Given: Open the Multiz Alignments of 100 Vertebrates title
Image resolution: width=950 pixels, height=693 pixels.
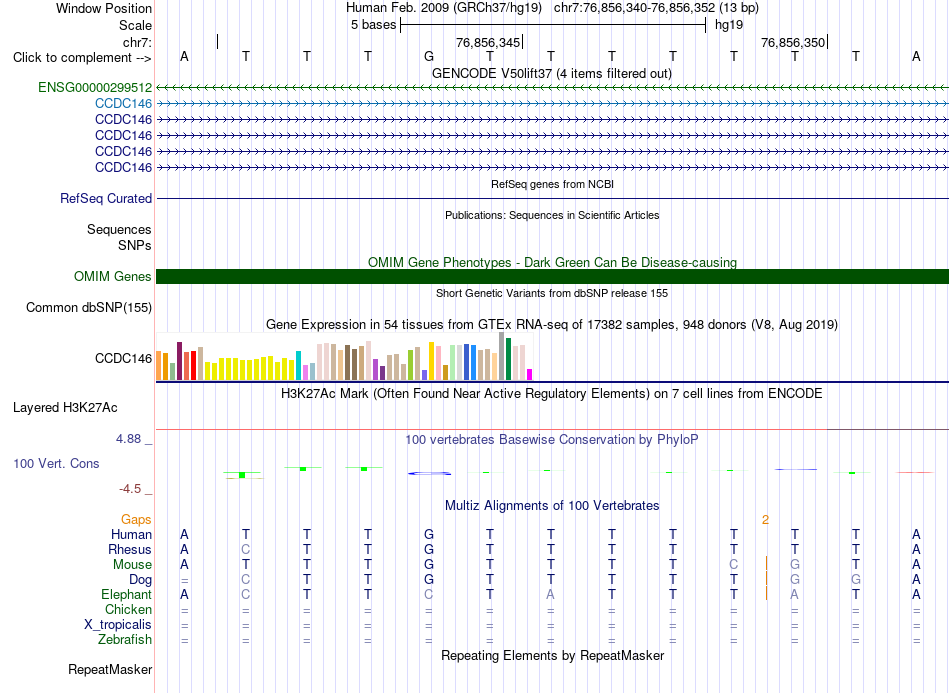Looking at the screenshot, I should (552, 506).
